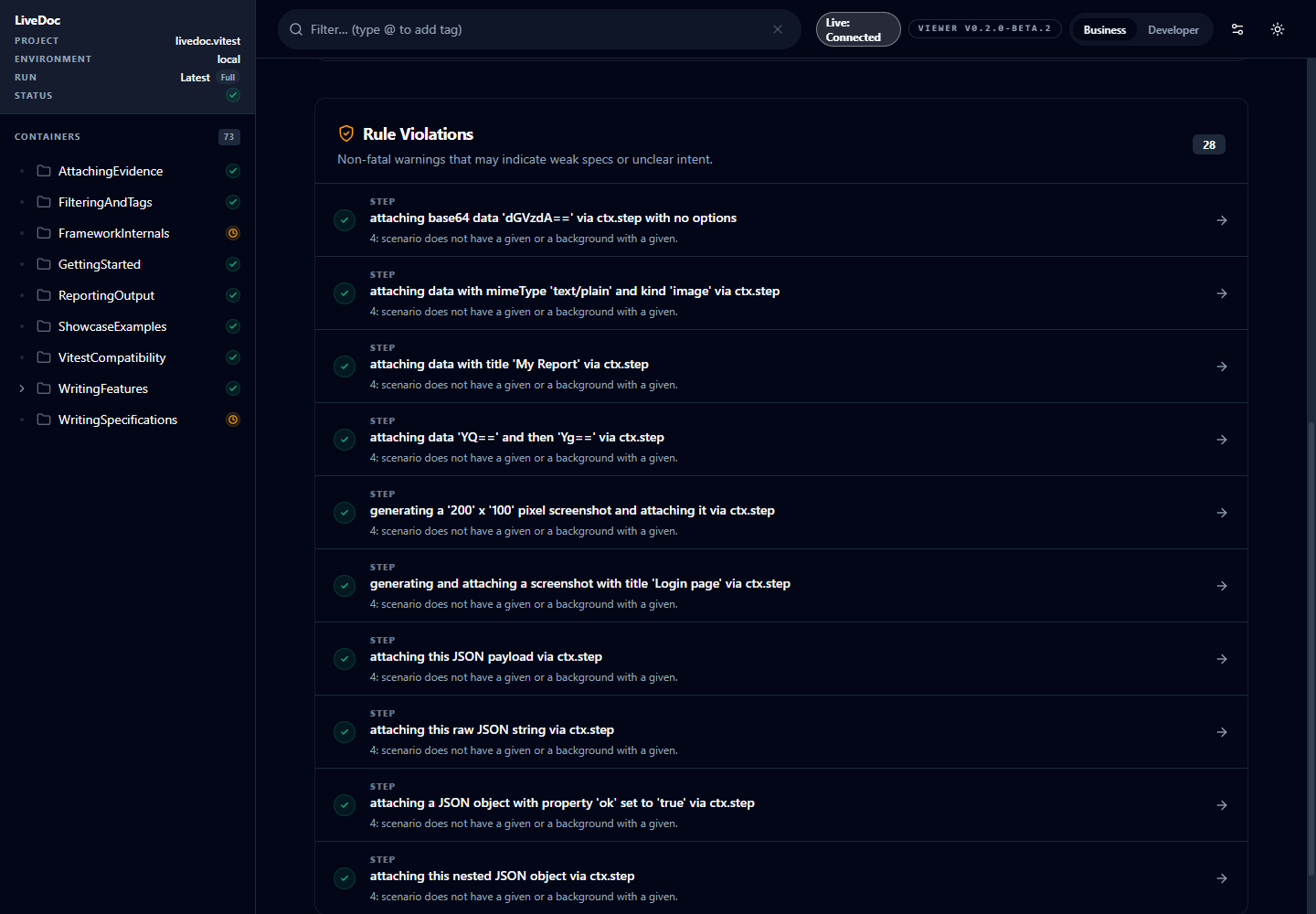
Task: Click the Full run badge
Action: coord(228,78)
